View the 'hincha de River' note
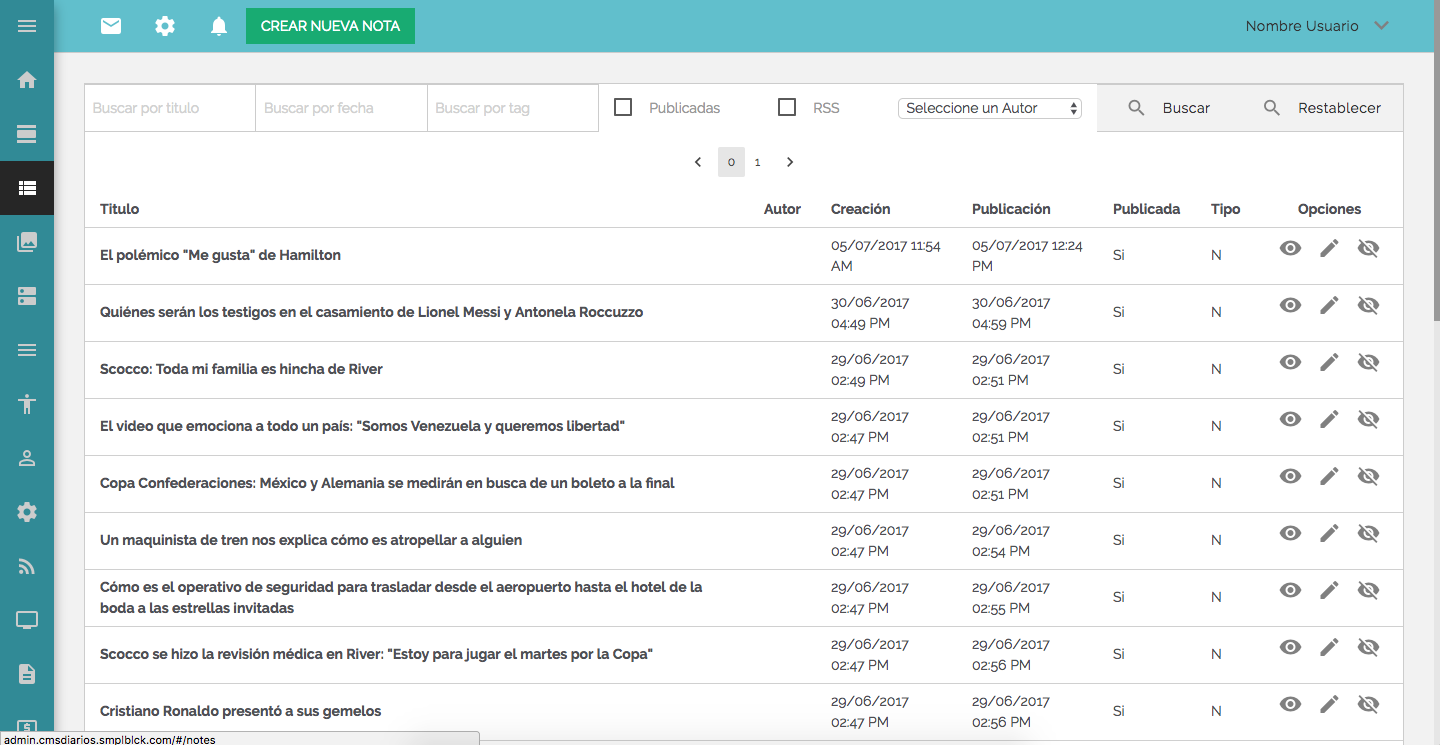The height and width of the screenshot is (745, 1440). coord(1291,362)
